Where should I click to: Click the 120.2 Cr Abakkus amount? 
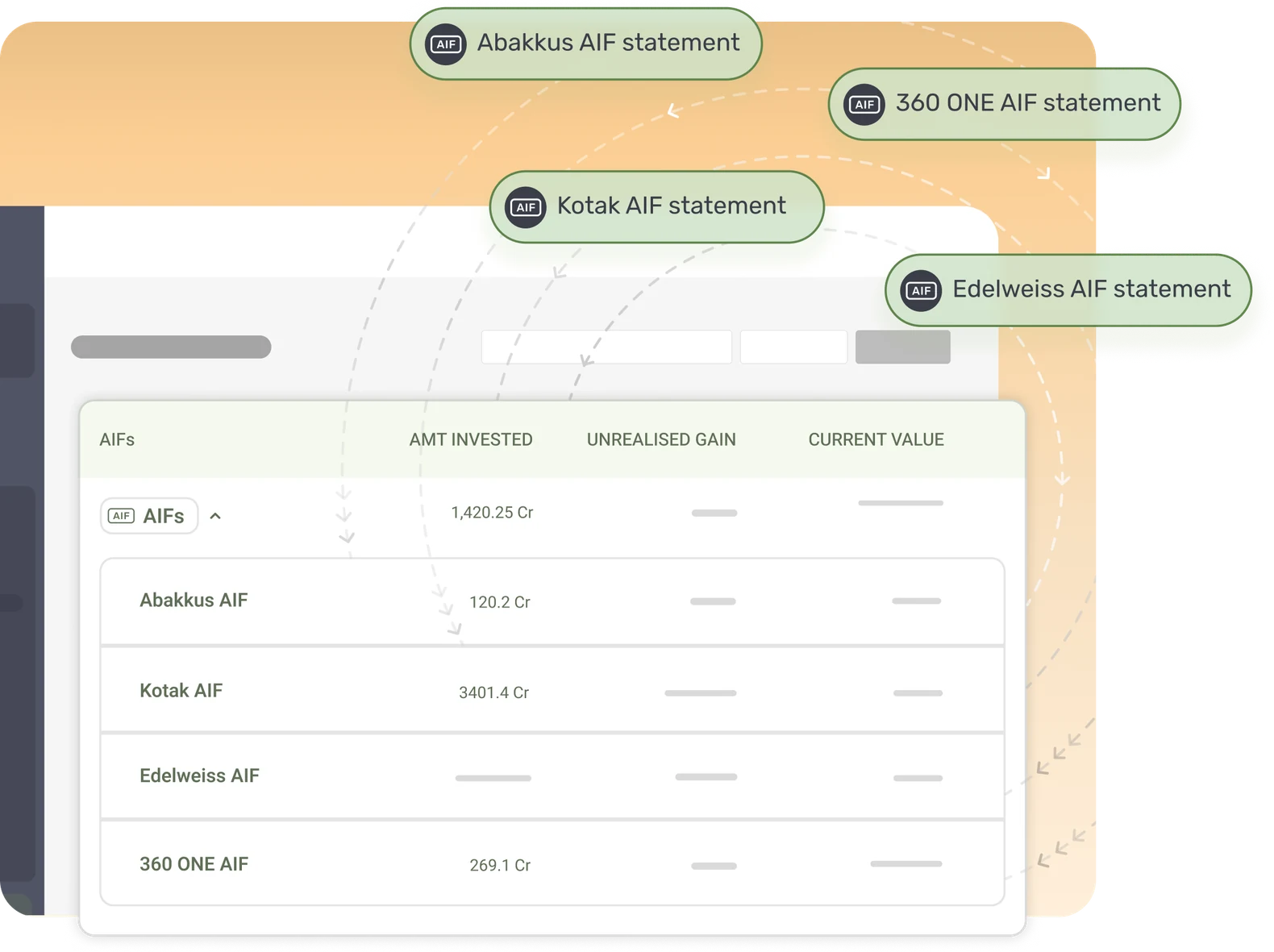500,602
